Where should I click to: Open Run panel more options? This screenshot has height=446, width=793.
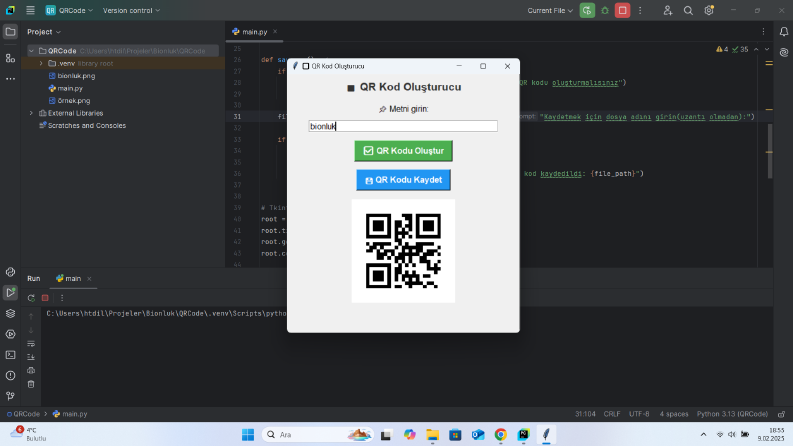[x=62, y=298]
